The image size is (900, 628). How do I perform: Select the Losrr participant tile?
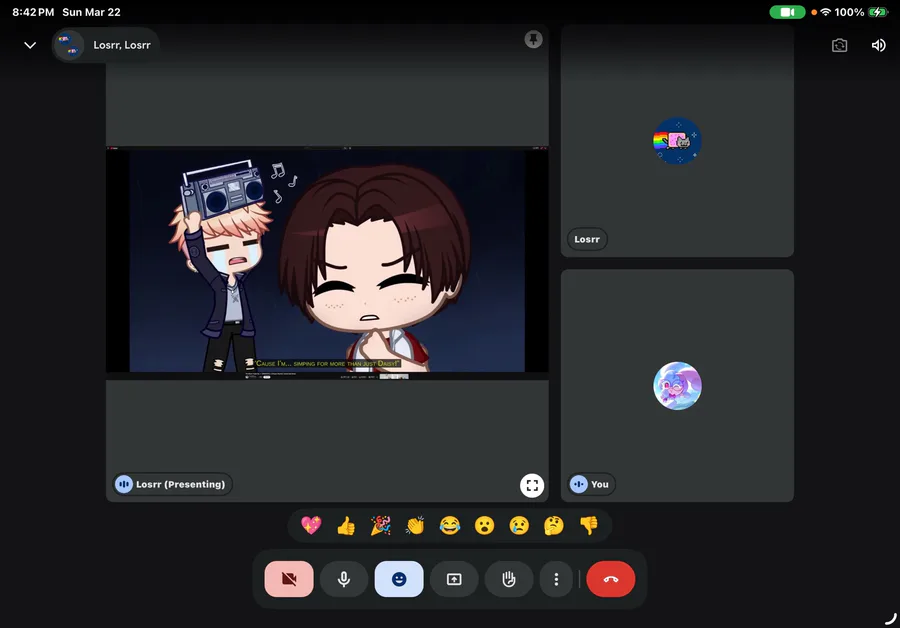677,141
